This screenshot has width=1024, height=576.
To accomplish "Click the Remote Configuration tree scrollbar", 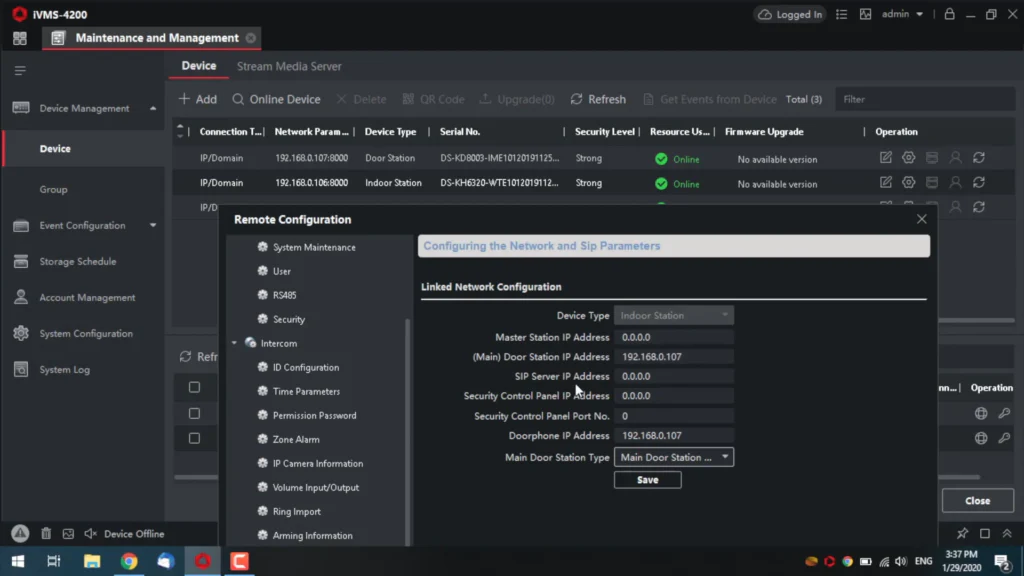I will (x=408, y=431).
